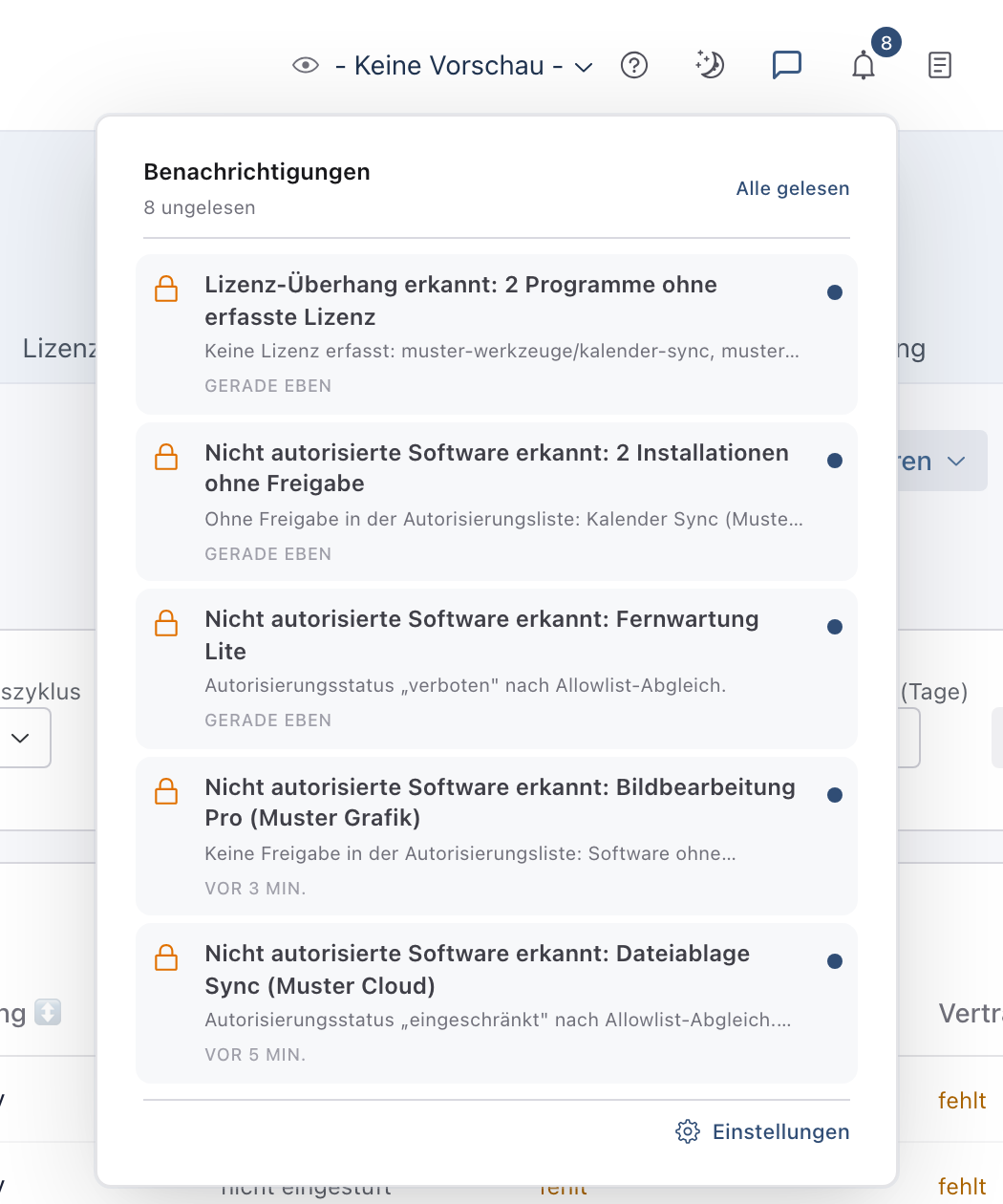Click the VOR 3 MIN. timestamp
This screenshot has width=1003, height=1204.
(x=256, y=889)
